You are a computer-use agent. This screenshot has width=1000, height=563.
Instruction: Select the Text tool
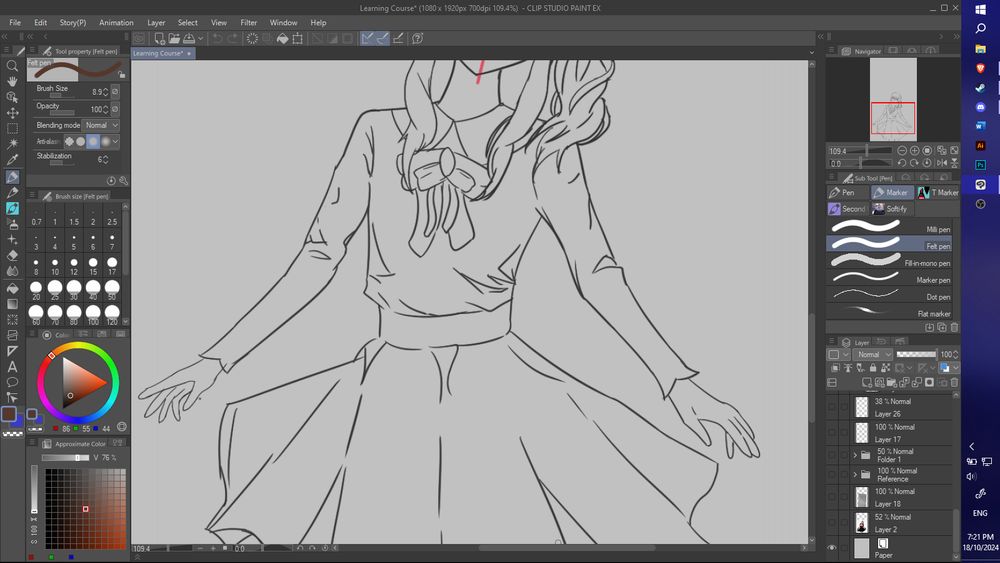pyautogui.click(x=12, y=367)
